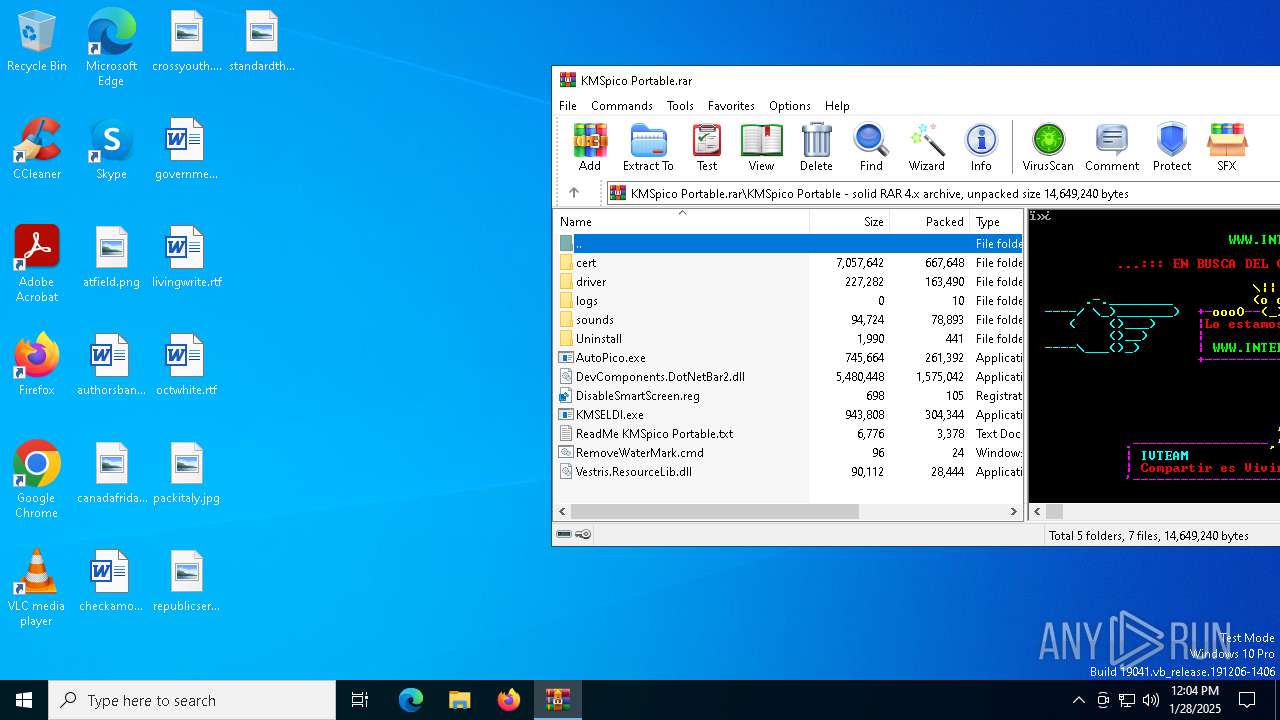Select packitaly.jpg desktop file
Image resolution: width=1280 pixels, height=720 pixels.
click(x=186, y=473)
